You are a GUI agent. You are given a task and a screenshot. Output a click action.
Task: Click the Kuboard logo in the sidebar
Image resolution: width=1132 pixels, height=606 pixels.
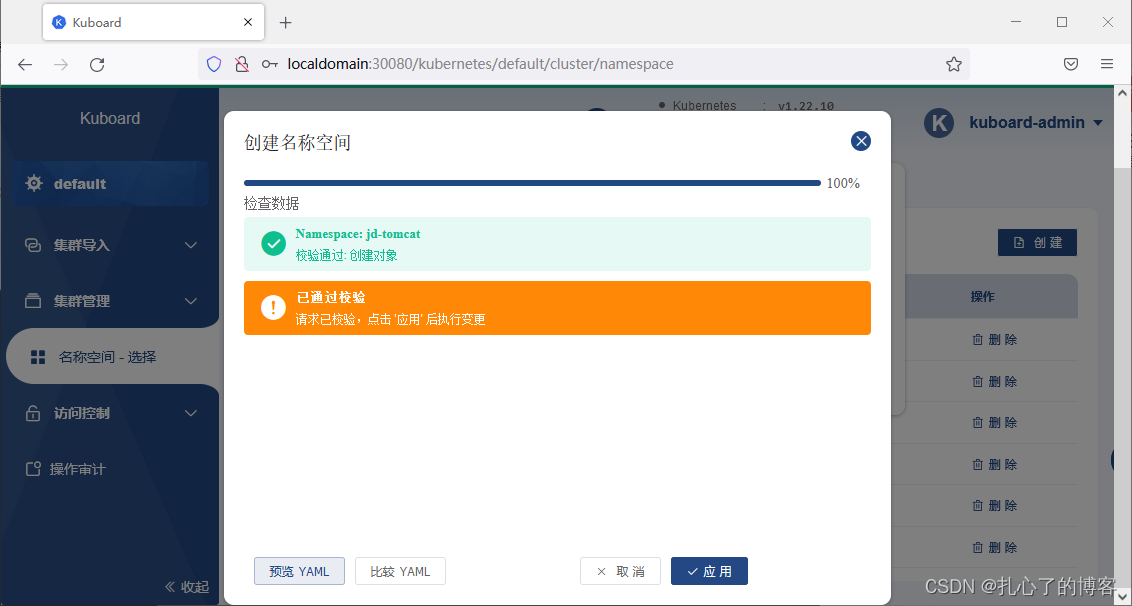[x=109, y=117]
